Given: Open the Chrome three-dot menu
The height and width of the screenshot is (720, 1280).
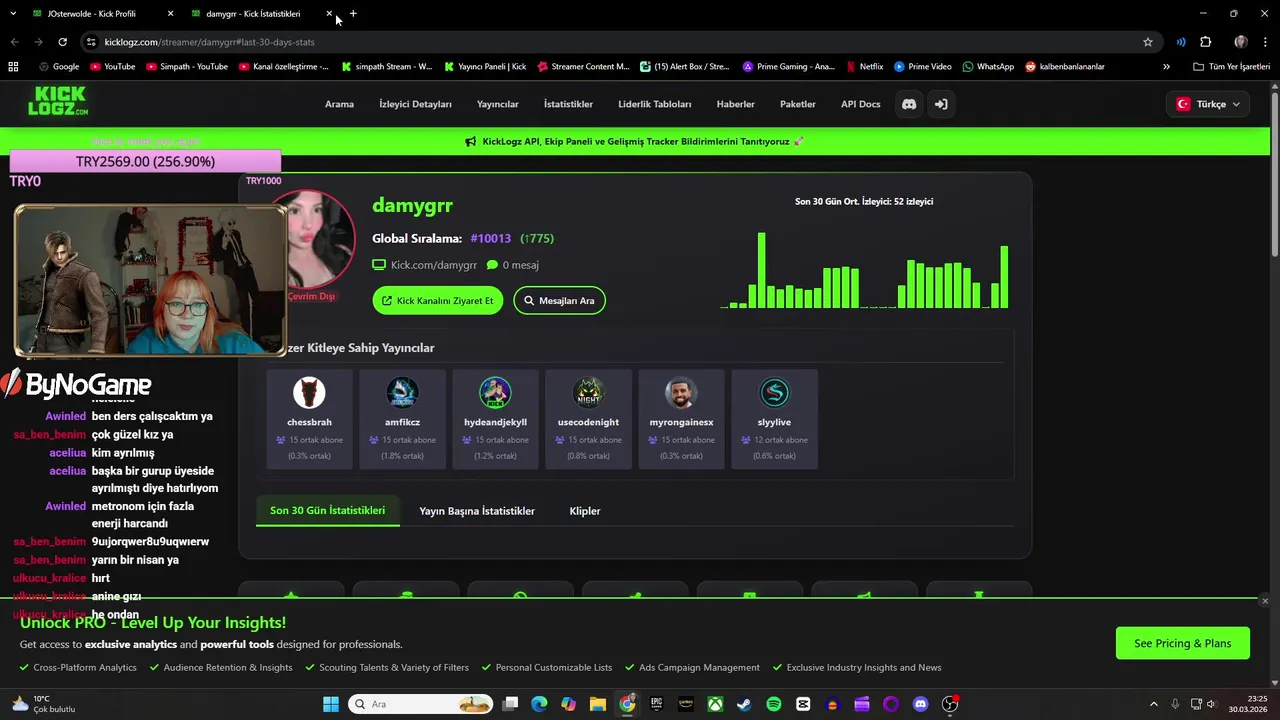Looking at the screenshot, I should pos(1265,42).
